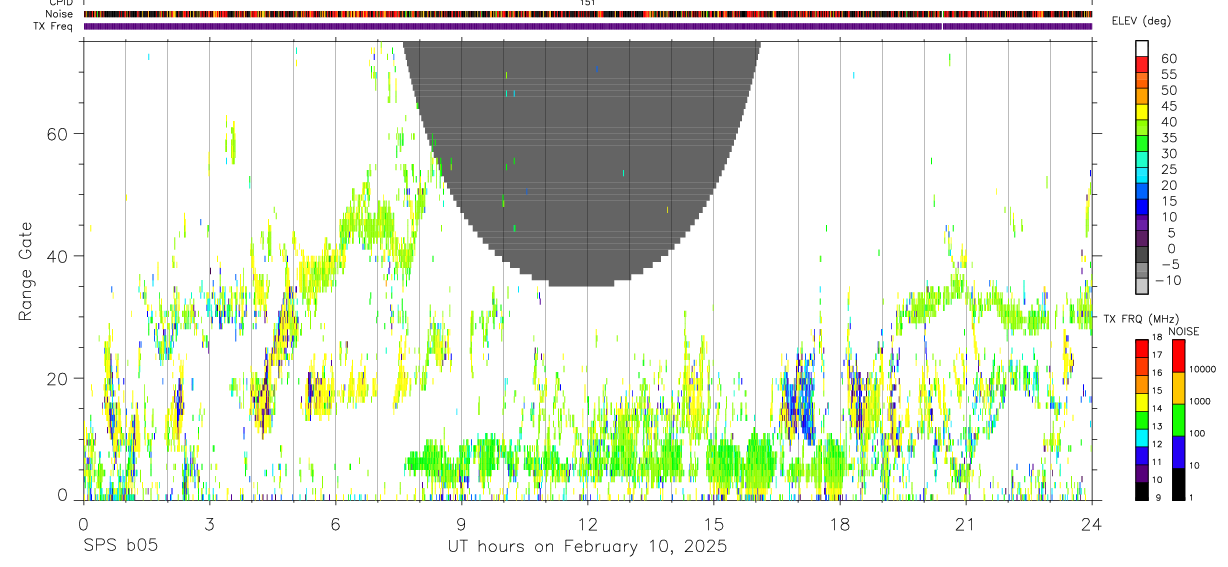1228x567 pixels.
Task: Click the '100' label on NOISE scale
Action: (x=1198, y=433)
